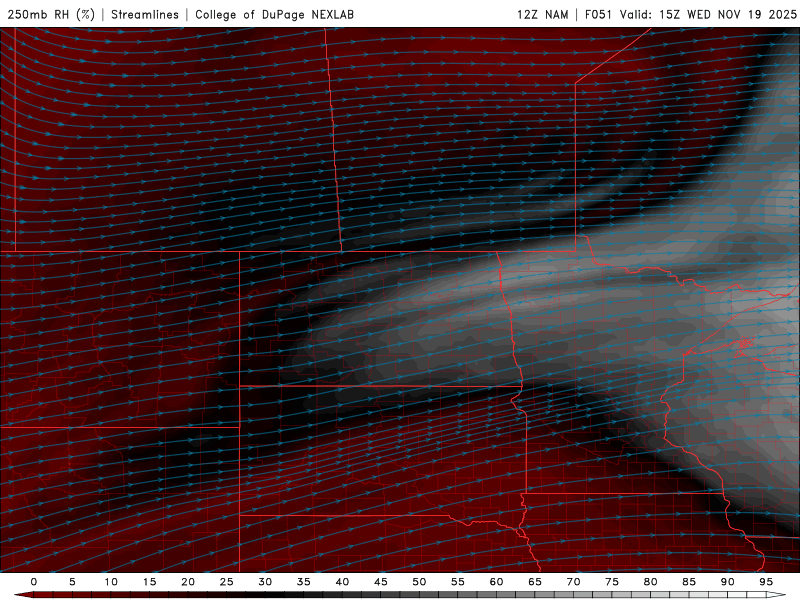
Task: Click the "70" label on the color scale
Action: [x=573, y=582]
